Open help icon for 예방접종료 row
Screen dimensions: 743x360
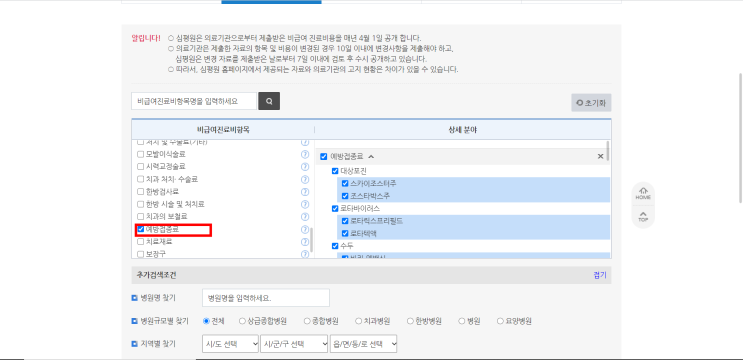305,230
